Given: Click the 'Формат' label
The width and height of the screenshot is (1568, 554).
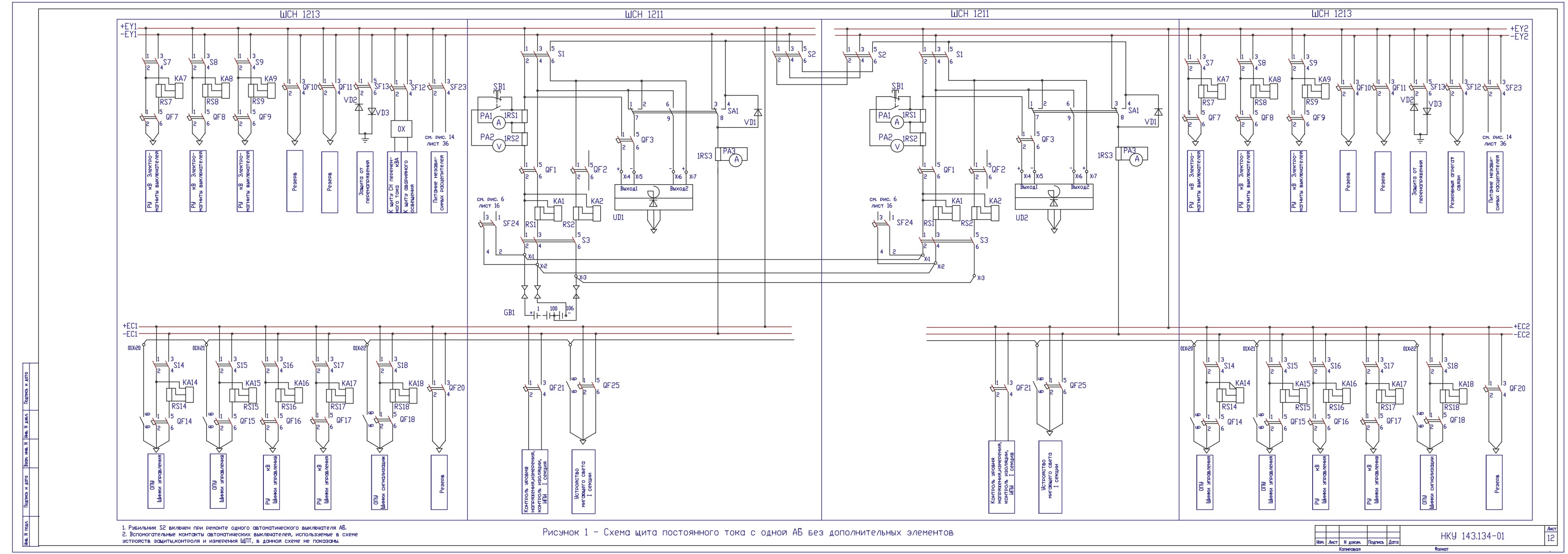Looking at the screenshot, I should point(1441,549).
